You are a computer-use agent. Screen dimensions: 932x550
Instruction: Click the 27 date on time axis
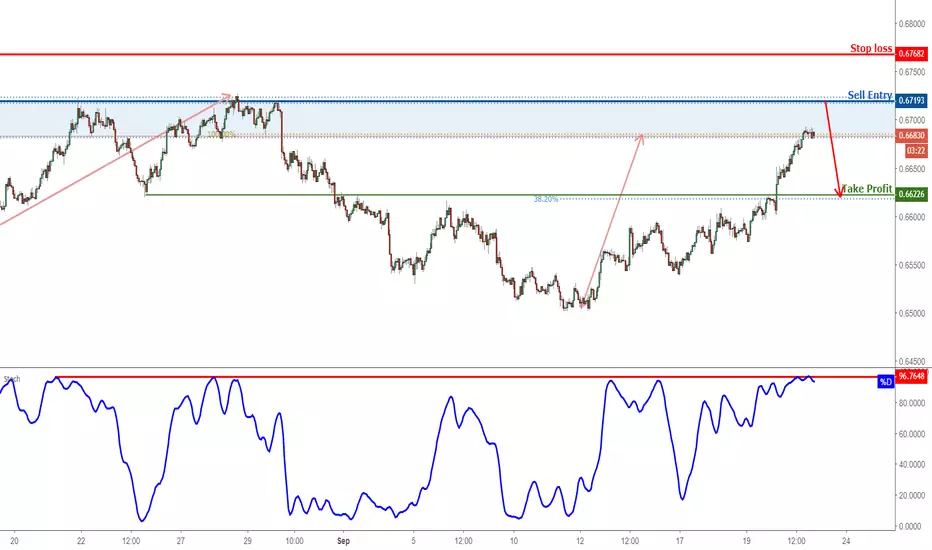pyautogui.click(x=181, y=541)
